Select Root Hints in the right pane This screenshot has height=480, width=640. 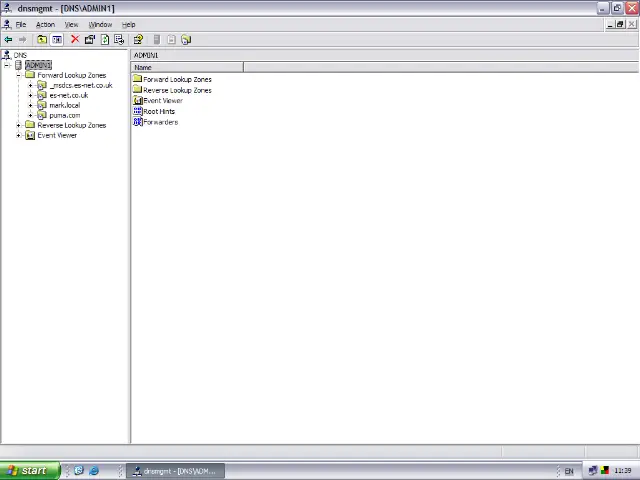coord(159,111)
